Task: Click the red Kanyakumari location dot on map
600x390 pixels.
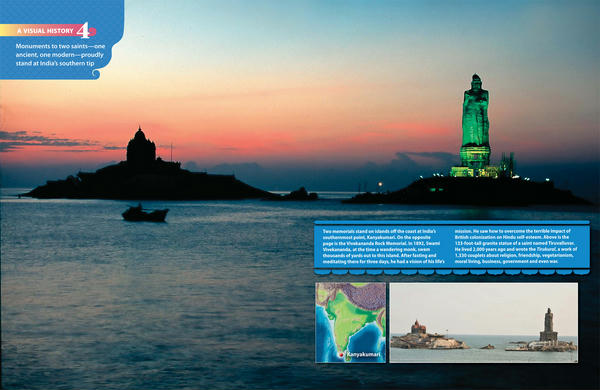Action: click(x=341, y=355)
